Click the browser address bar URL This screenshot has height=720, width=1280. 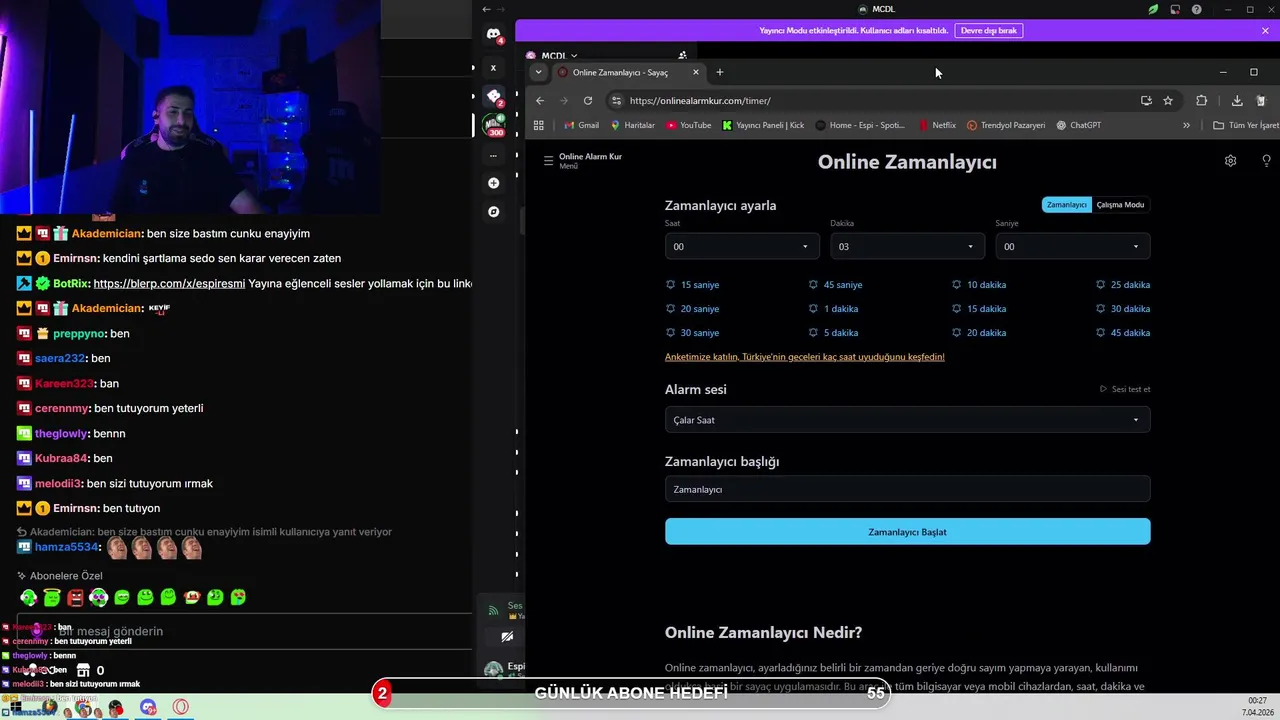point(700,100)
